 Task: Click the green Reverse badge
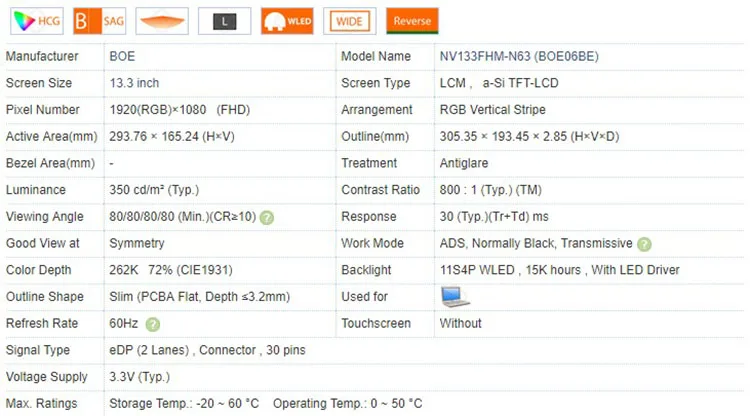point(413,20)
